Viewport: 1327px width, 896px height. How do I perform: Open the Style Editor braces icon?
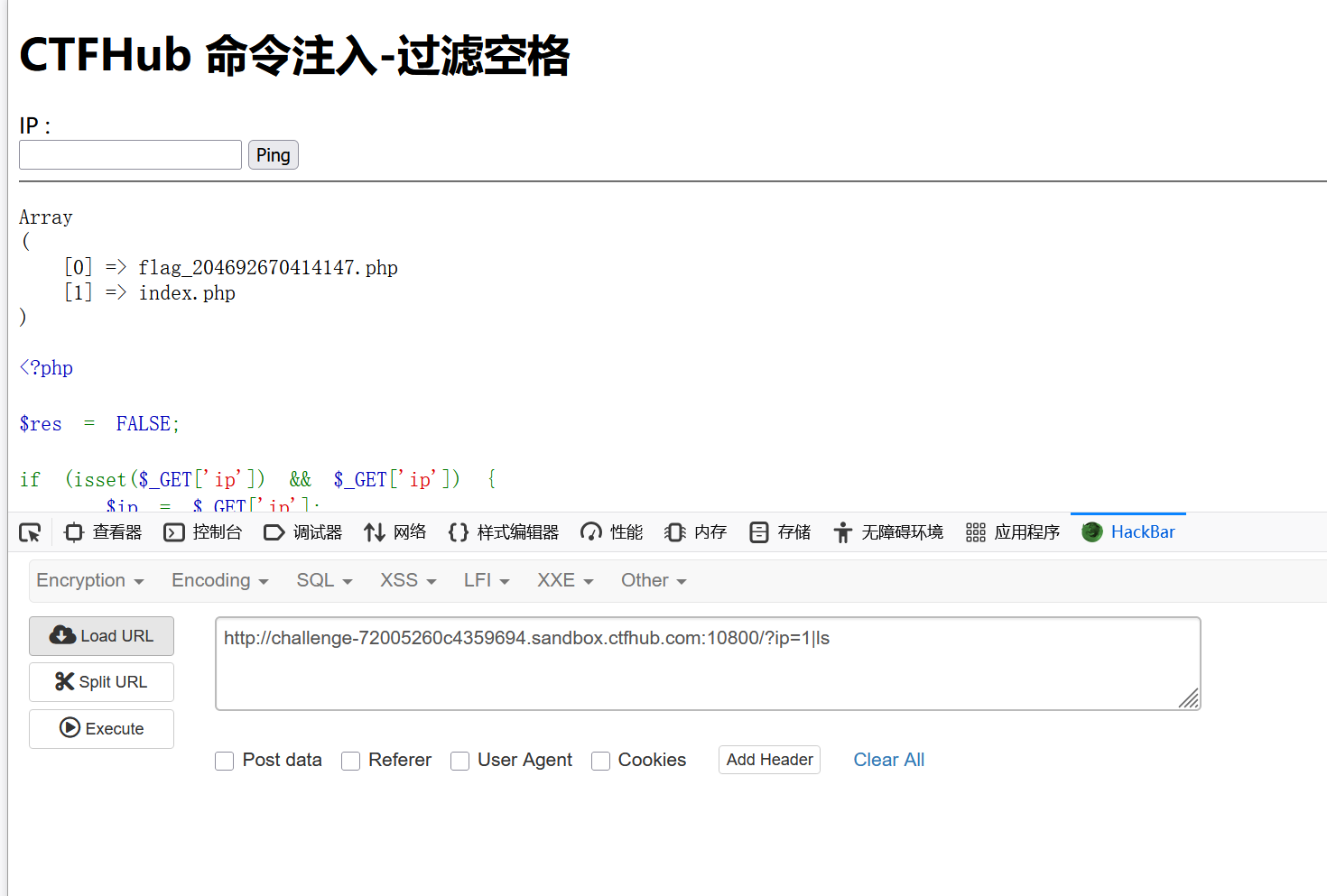[459, 532]
